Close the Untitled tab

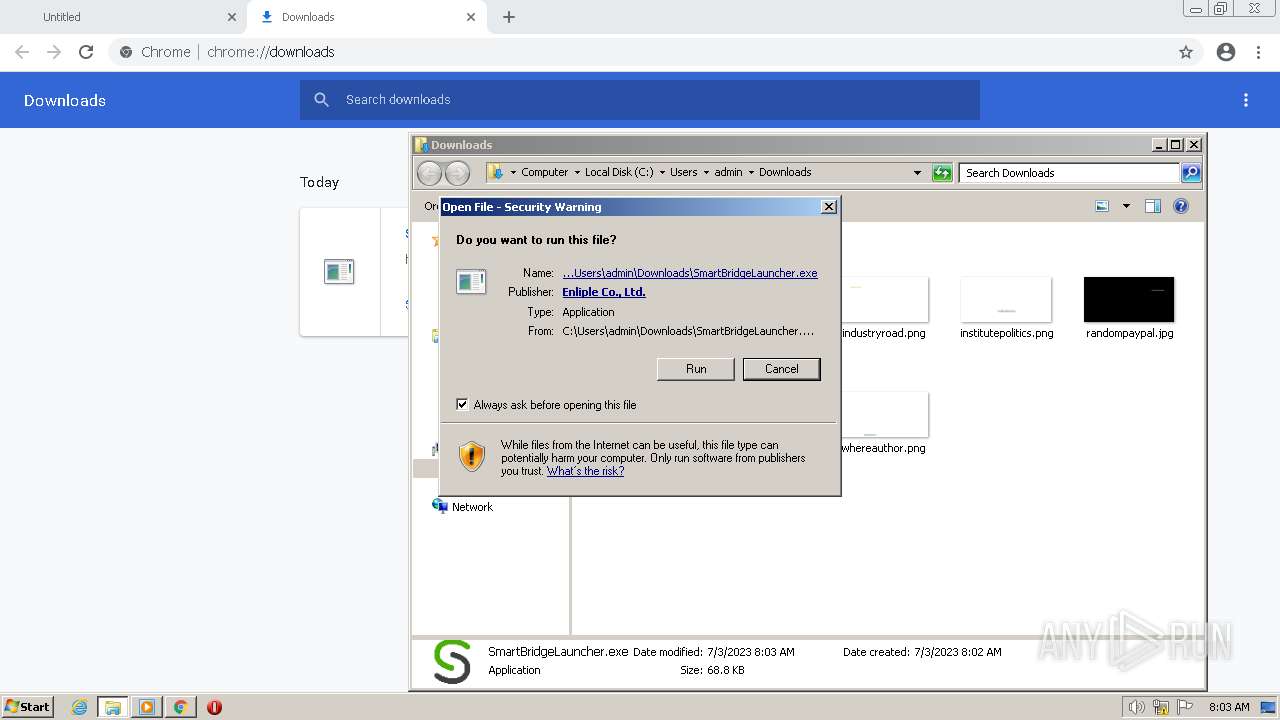click(232, 17)
